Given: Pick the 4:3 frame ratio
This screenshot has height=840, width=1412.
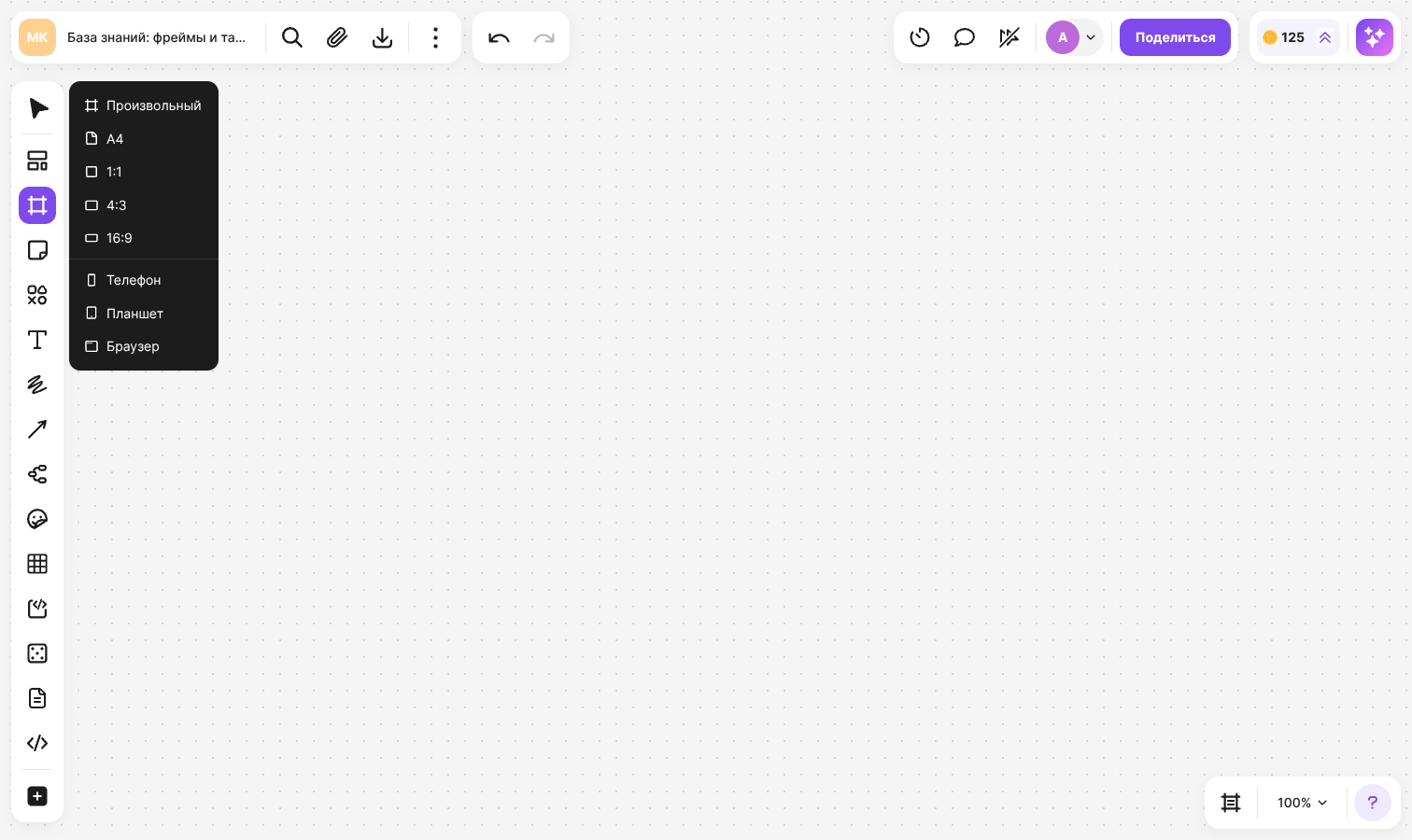Looking at the screenshot, I should point(144,205).
